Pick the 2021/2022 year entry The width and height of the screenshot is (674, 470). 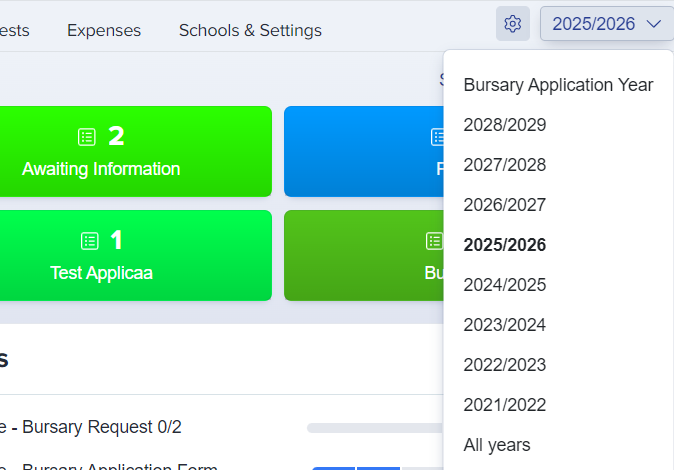pos(504,405)
